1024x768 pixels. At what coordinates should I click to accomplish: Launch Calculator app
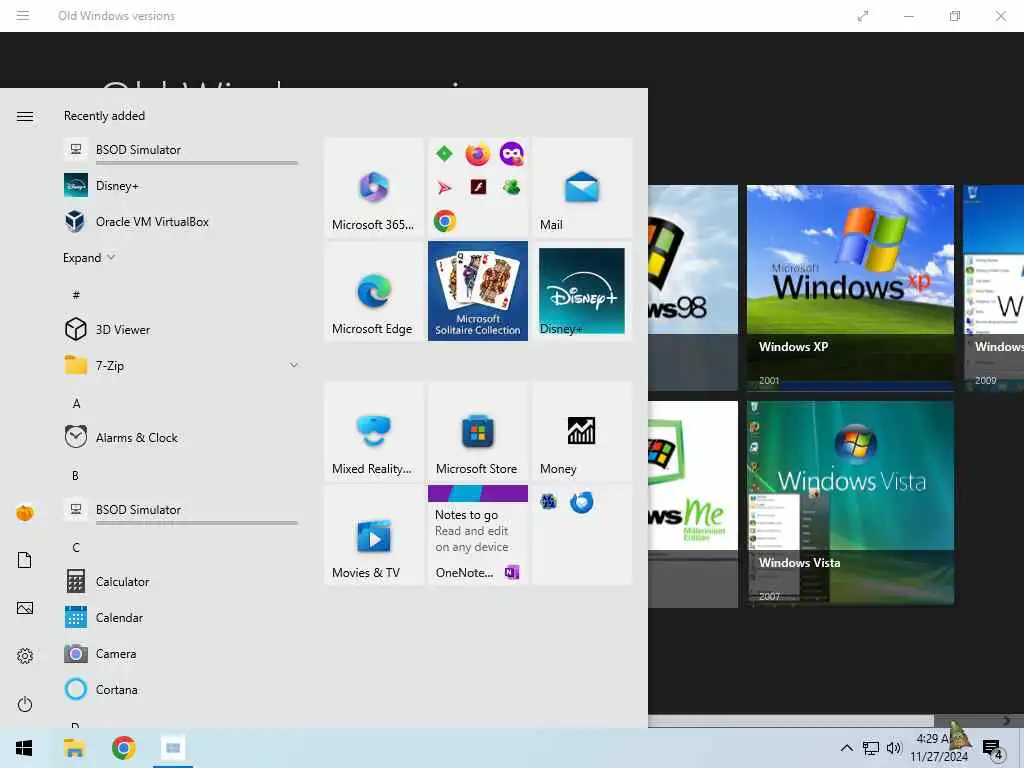coord(181,581)
